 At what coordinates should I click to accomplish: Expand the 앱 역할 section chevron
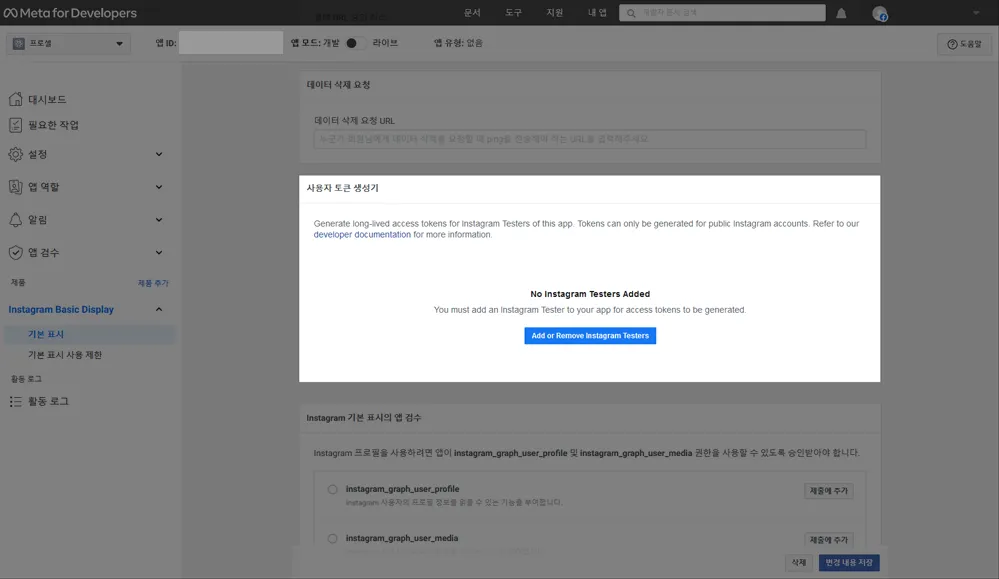pos(159,187)
